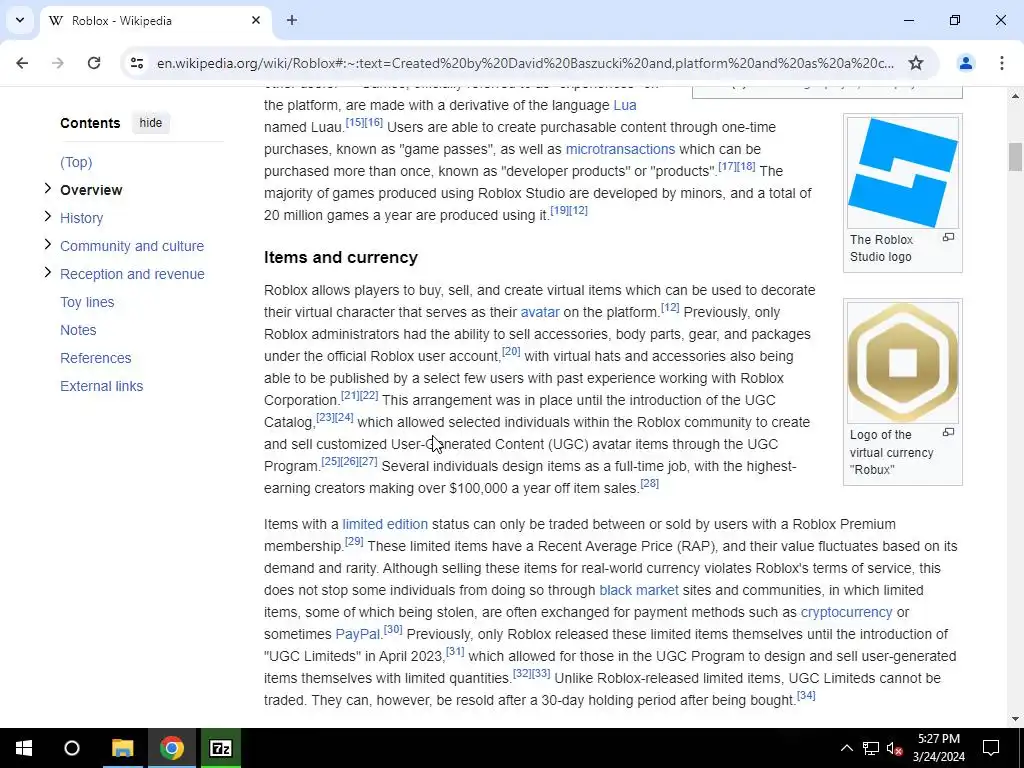Click the scrollbar down arrow
Viewport: 1024px width, 768px height.
point(1015,720)
